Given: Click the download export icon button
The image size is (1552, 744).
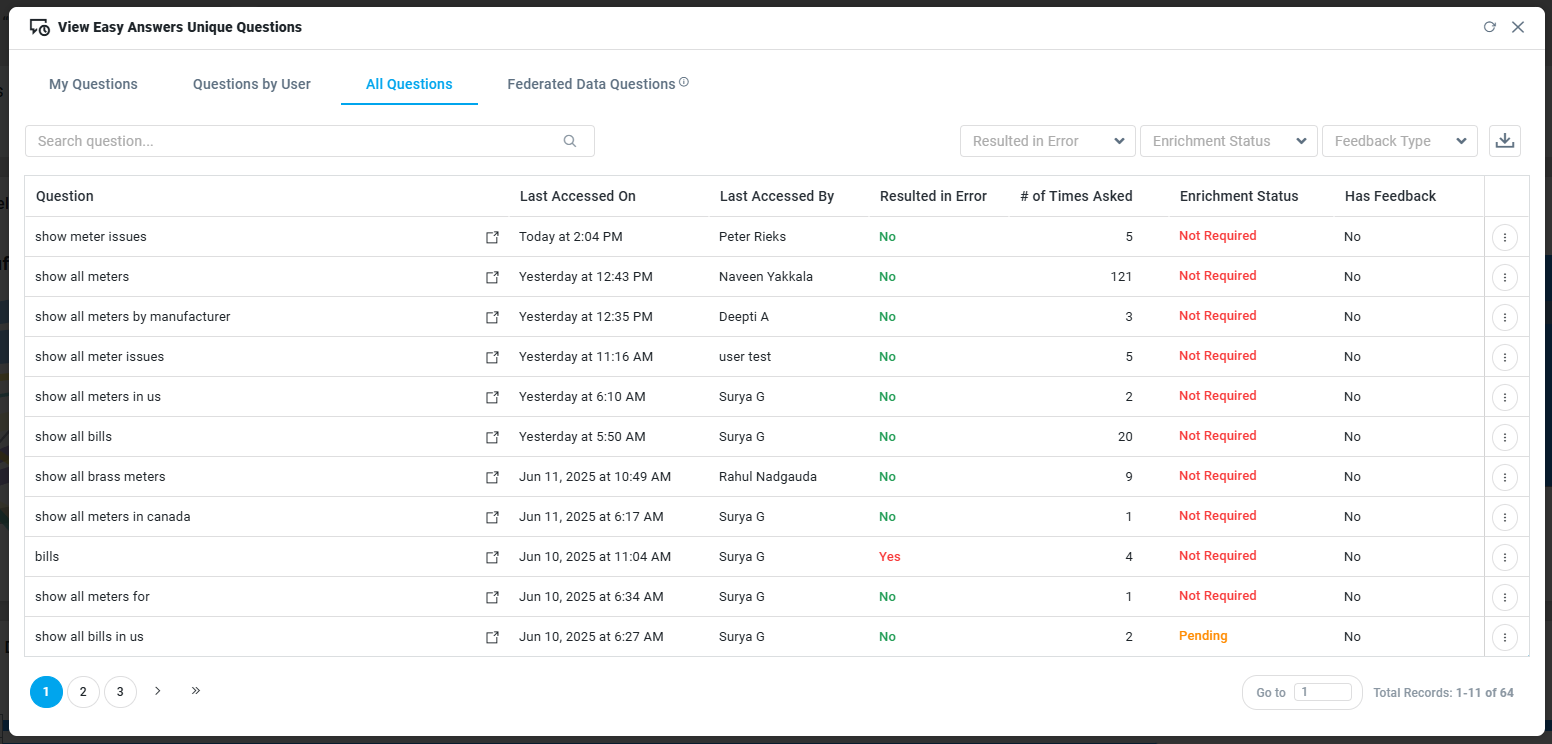Looking at the screenshot, I should click(1504, 141).
